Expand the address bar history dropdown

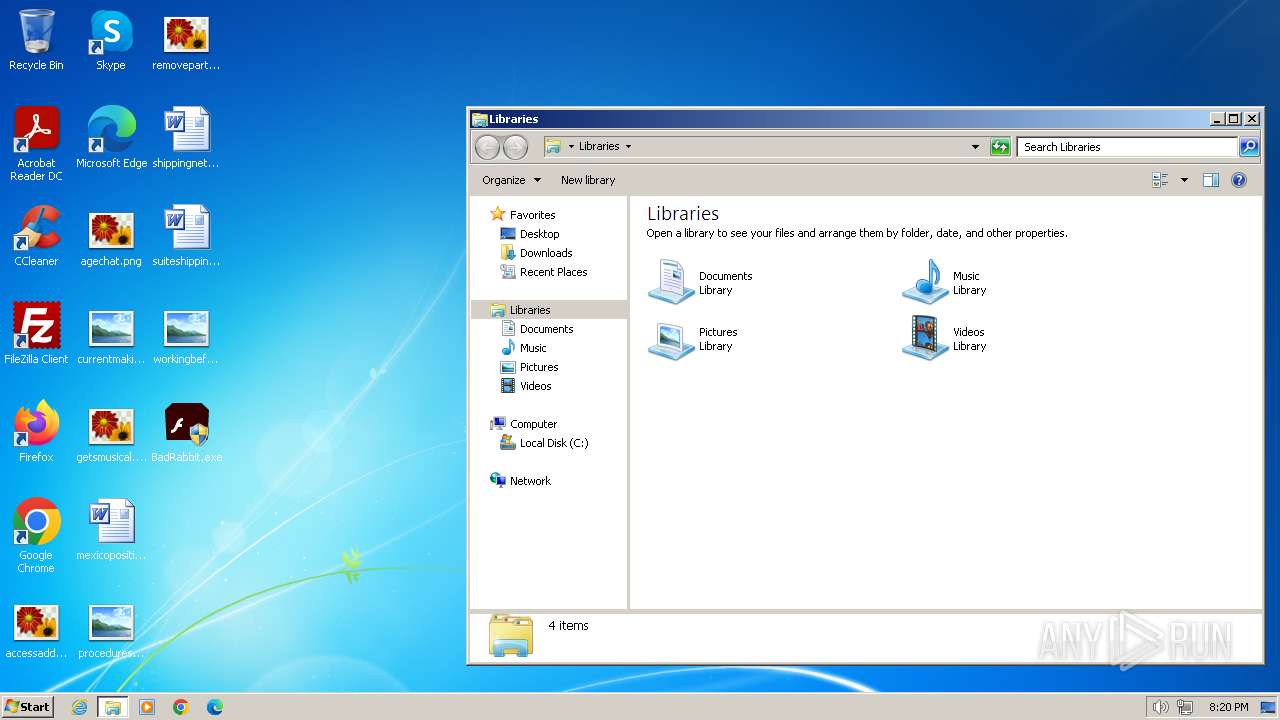coord(975,147)
